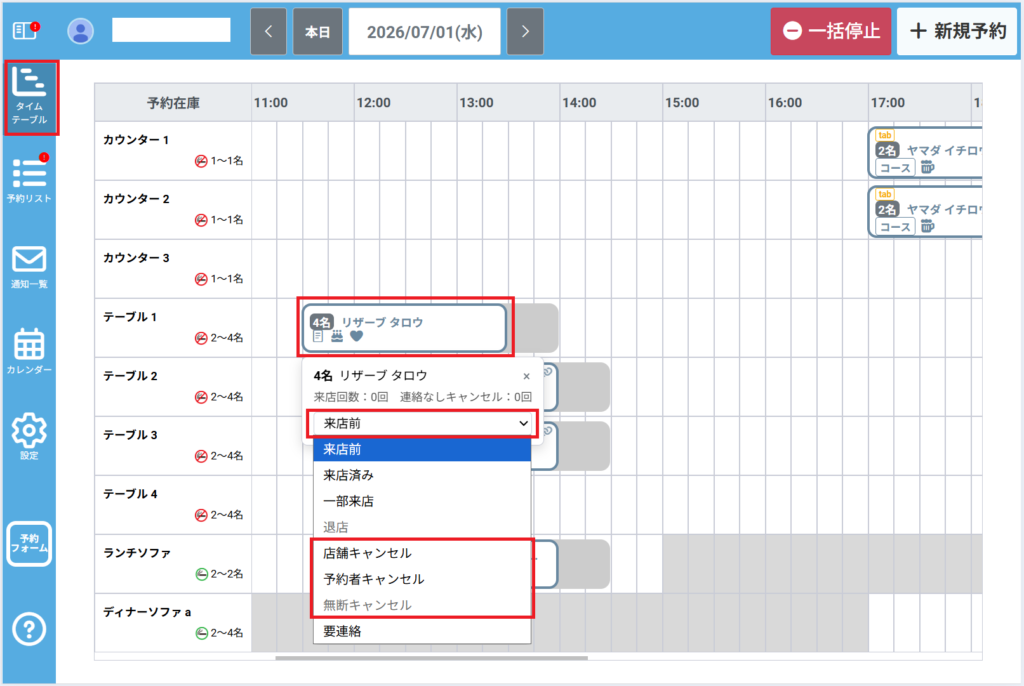Viewport: 1024px width, 686px height.
Task: Close the reservation popup with ×
Action: pos(526,376)
